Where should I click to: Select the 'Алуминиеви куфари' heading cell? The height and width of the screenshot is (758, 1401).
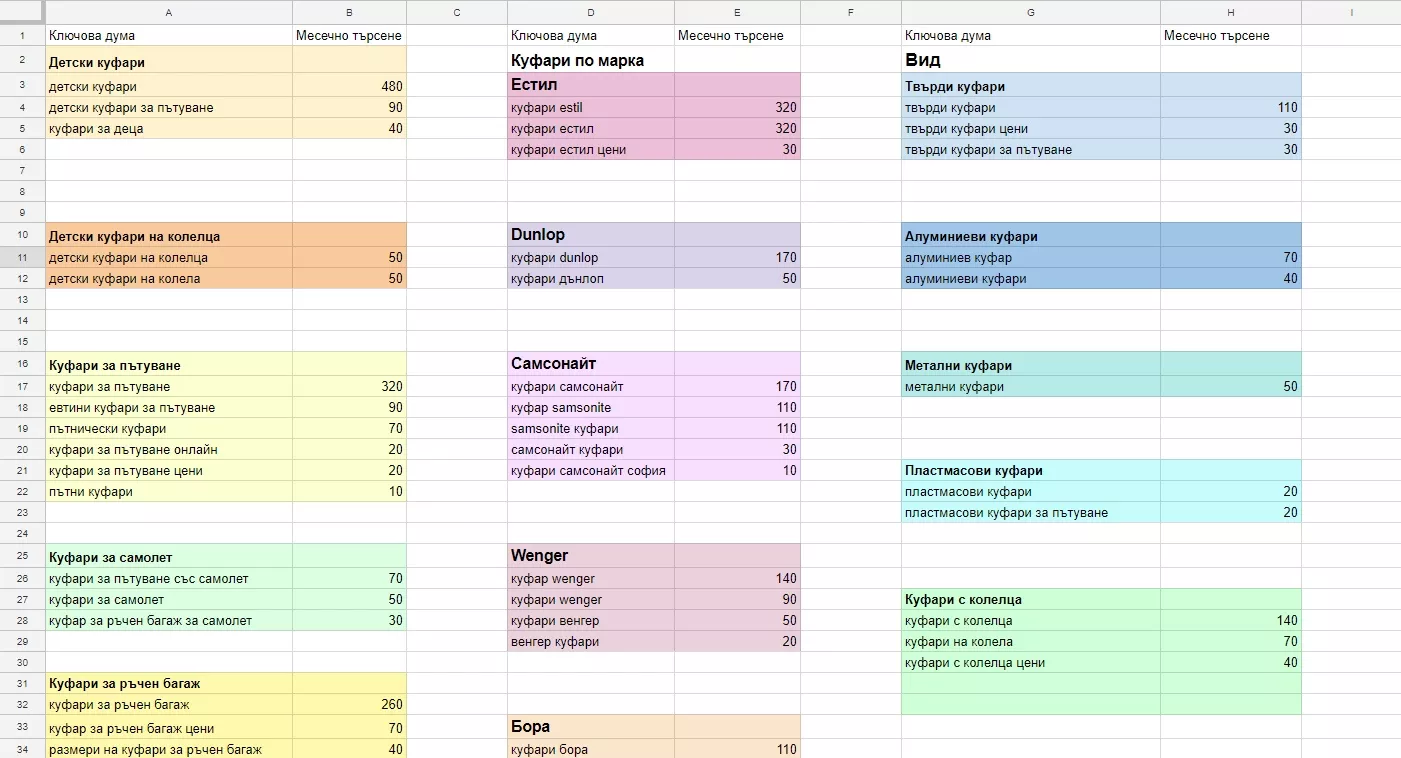pos(1031,236)
